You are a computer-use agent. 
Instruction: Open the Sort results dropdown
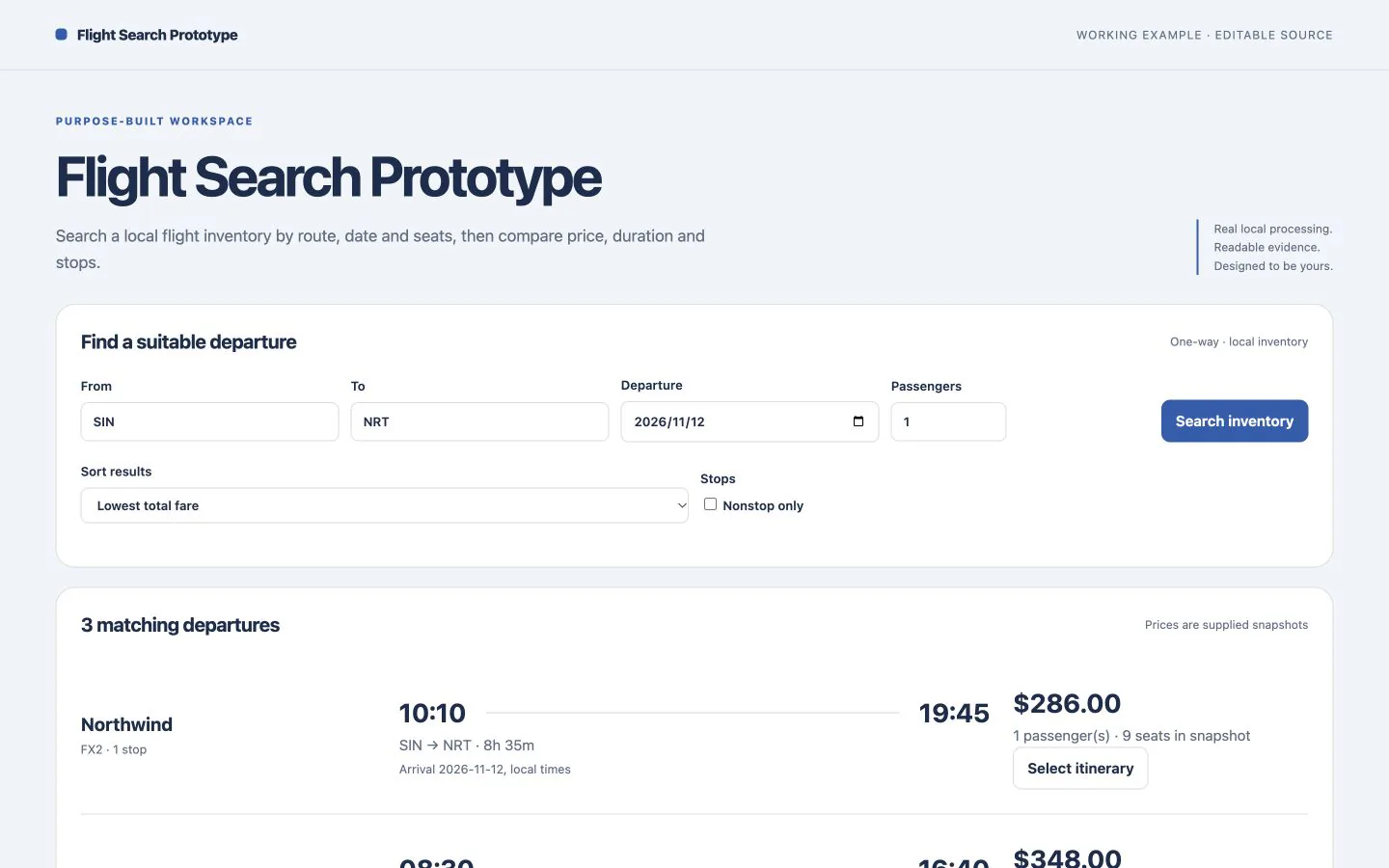[x=385, y=505]
